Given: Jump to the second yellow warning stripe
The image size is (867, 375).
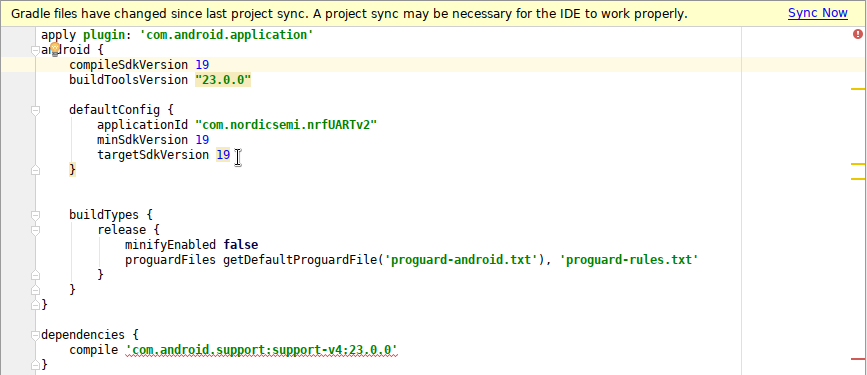Looking at the screenshot, I should point(858,164).
